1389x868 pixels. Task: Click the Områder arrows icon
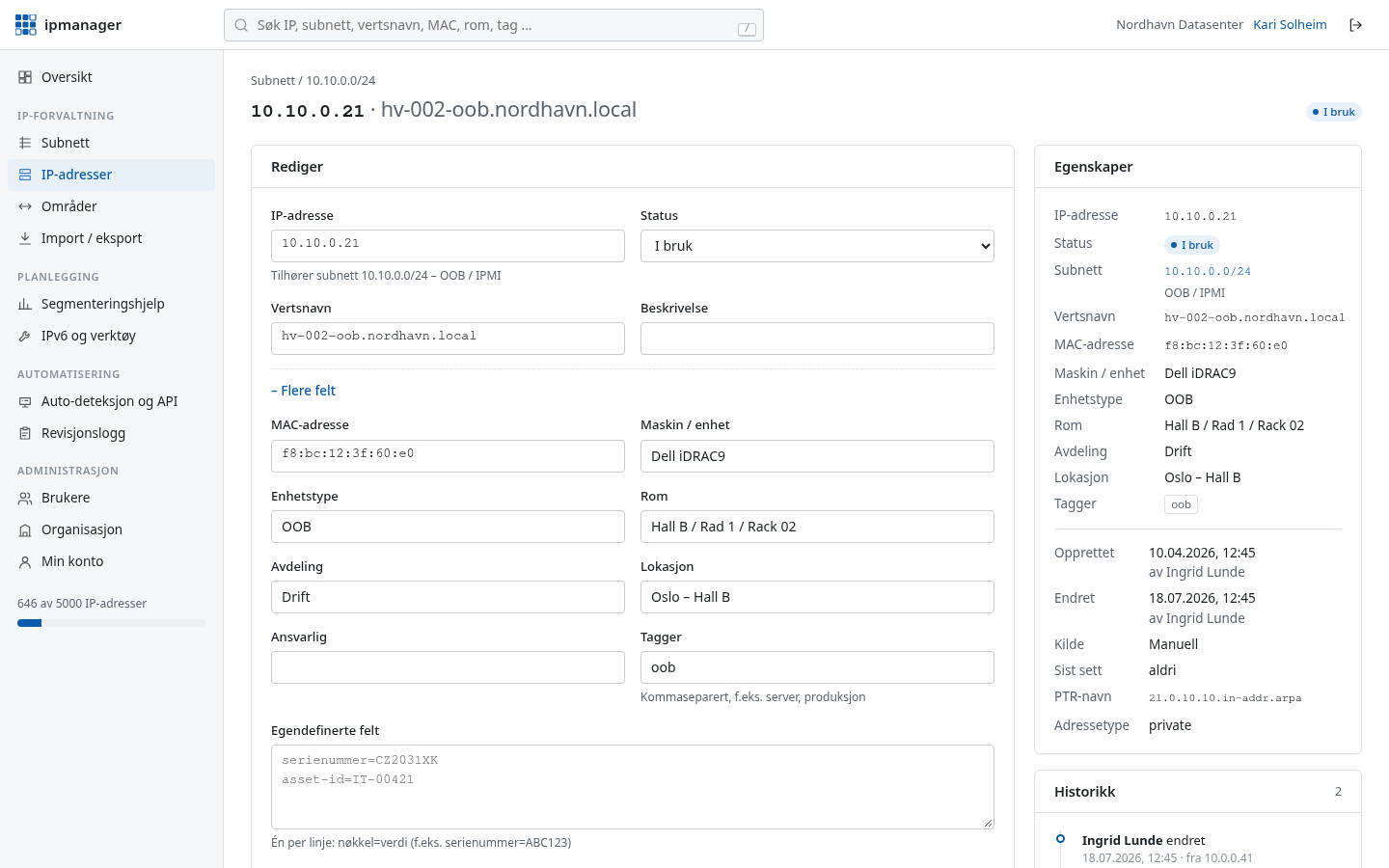[x=25, y=206]
